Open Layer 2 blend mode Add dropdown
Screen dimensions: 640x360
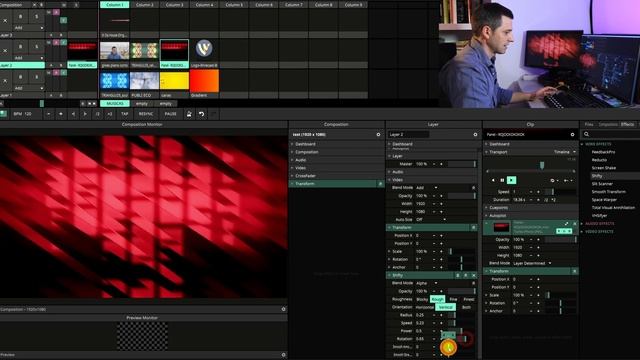point(29,58)
